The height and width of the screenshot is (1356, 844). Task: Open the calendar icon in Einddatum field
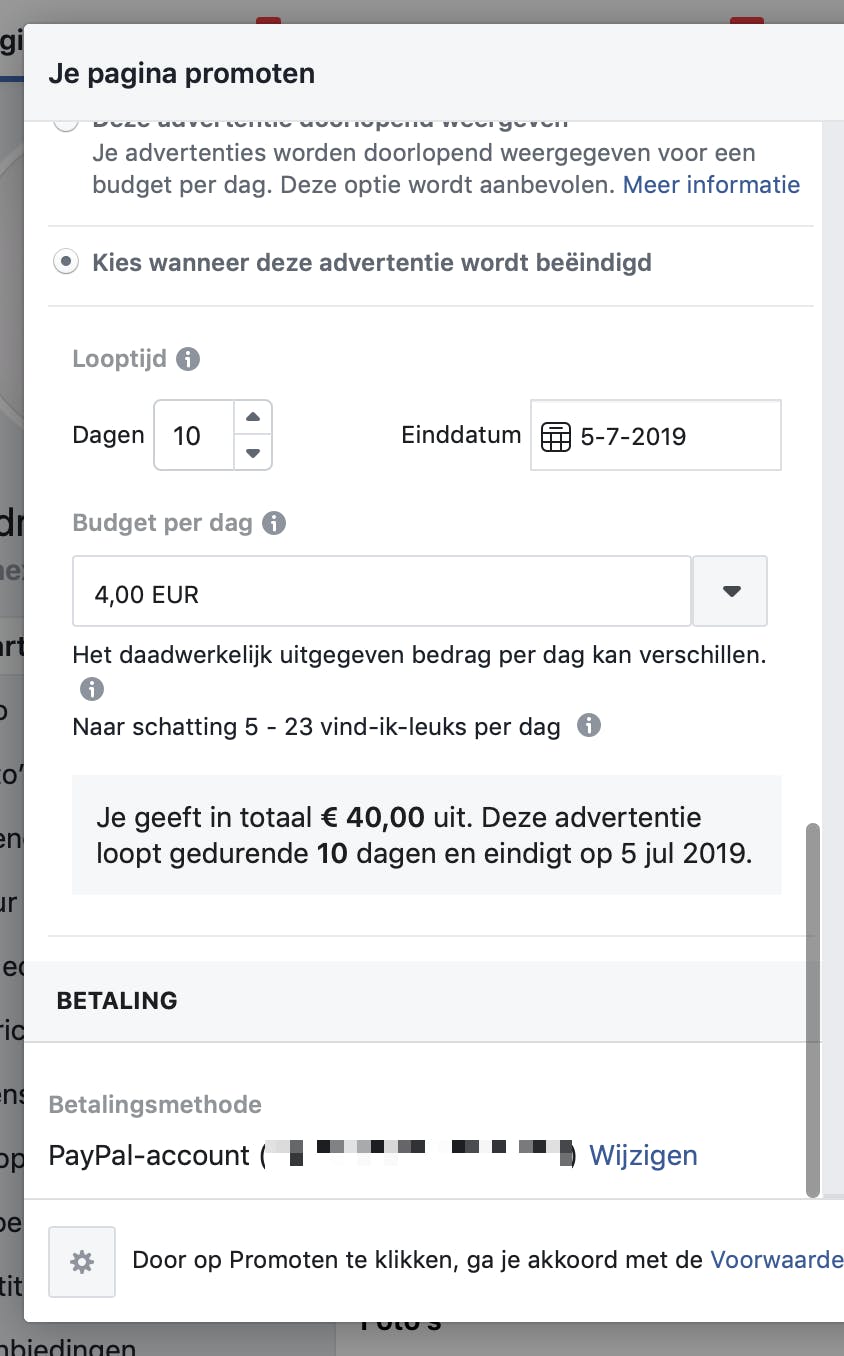click(555, 437)
